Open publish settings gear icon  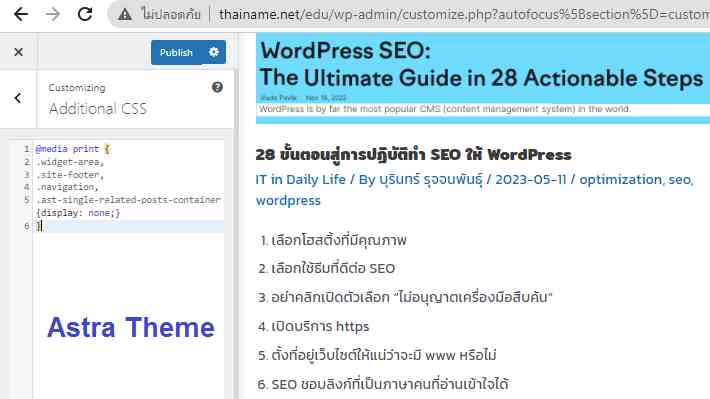[214, 52]
